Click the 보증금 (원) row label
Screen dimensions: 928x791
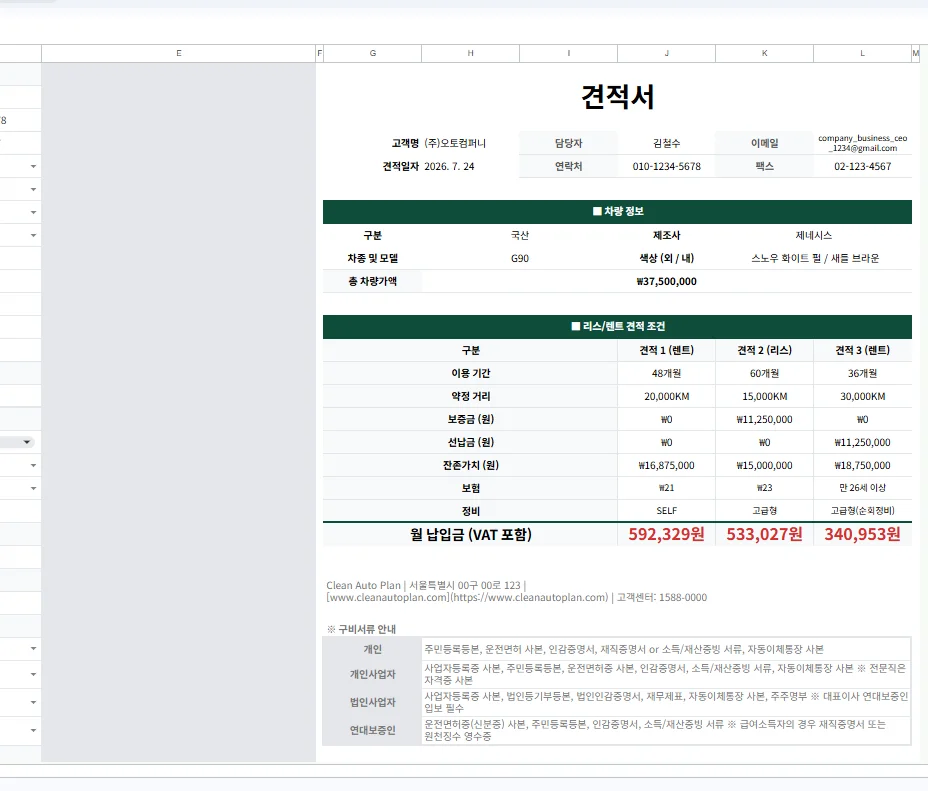click(x=471, y=419)
